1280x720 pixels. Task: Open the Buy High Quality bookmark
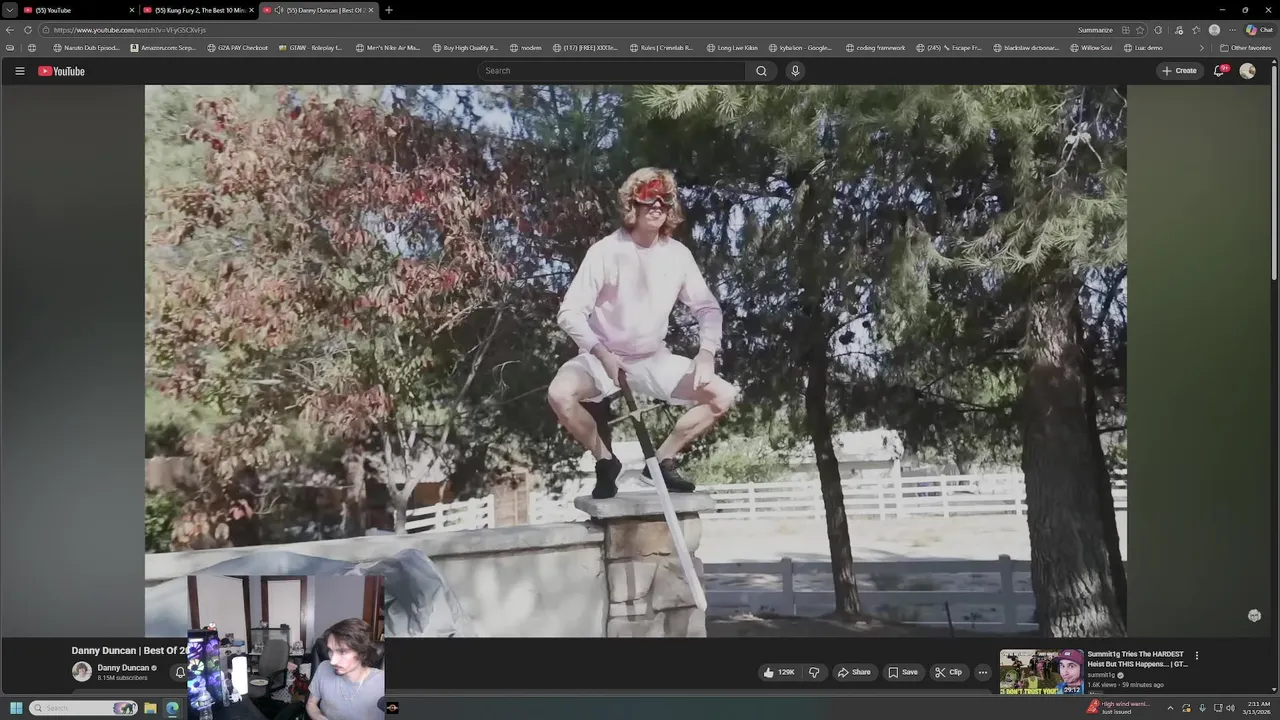[465, 47]
